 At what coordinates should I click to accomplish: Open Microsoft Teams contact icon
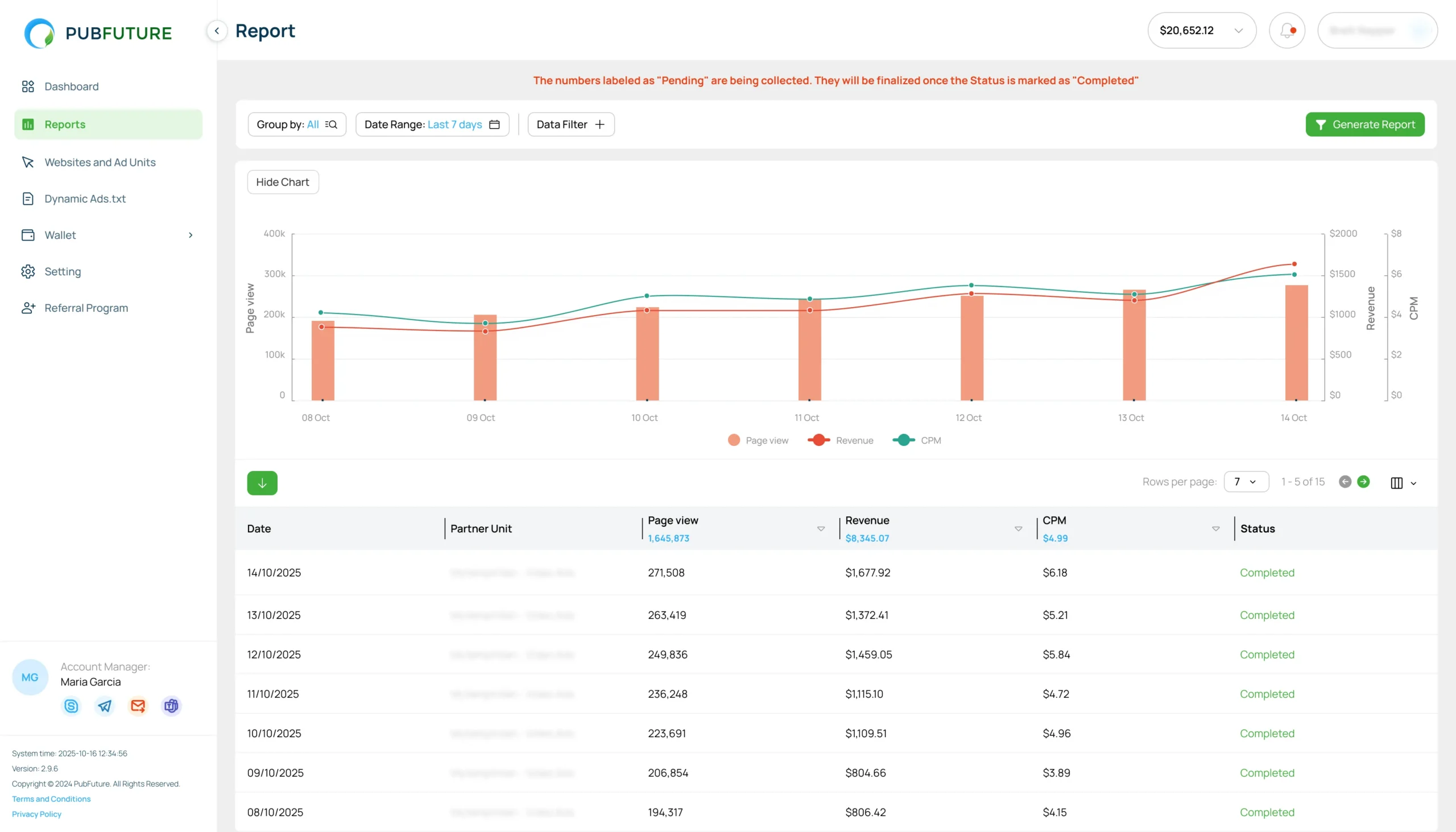pyautogui.click(x=171, y=706)
